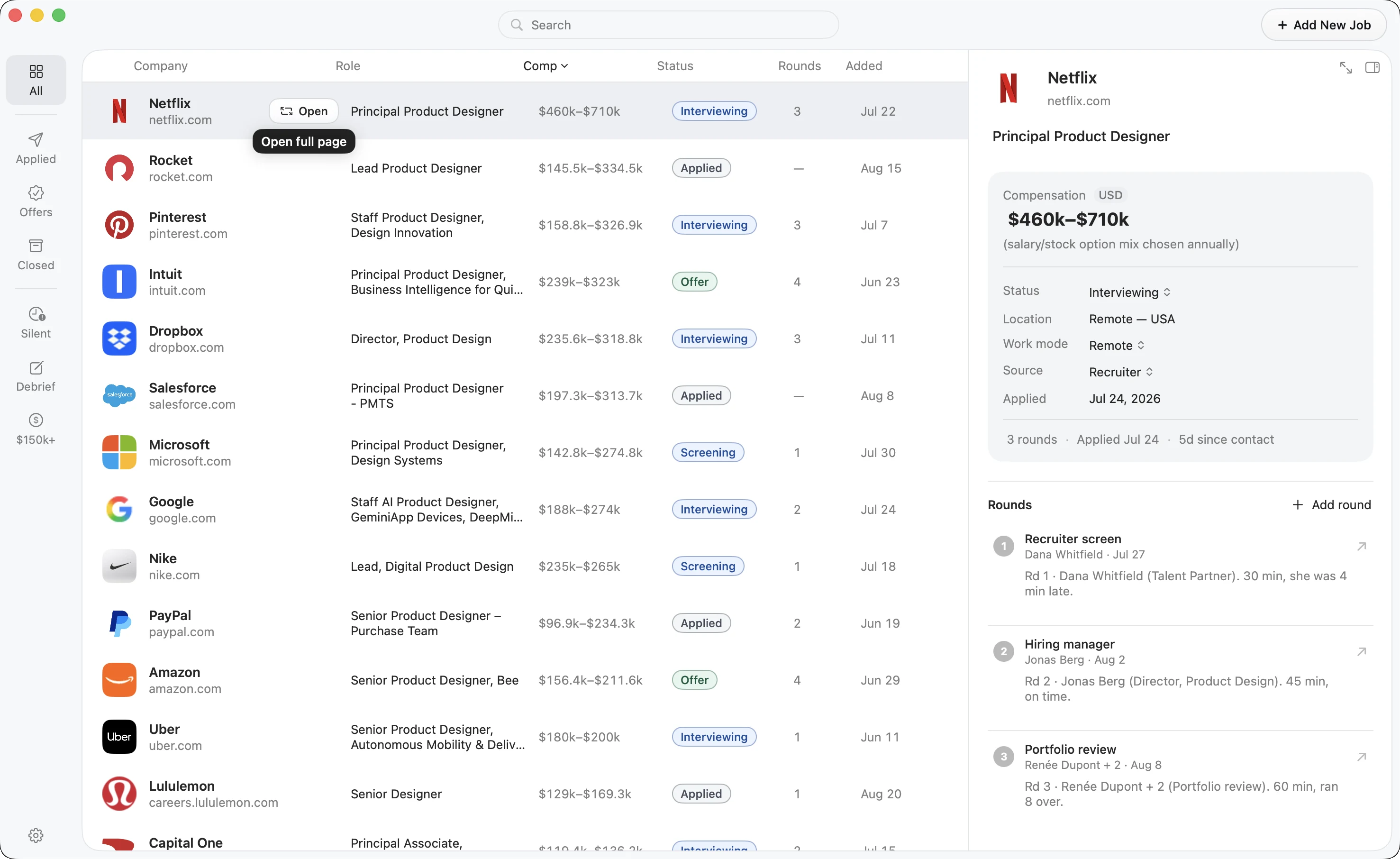
Task: Click the Screening badge on Microsoft row
Action: pyautogui.click(x=708, y=453)
